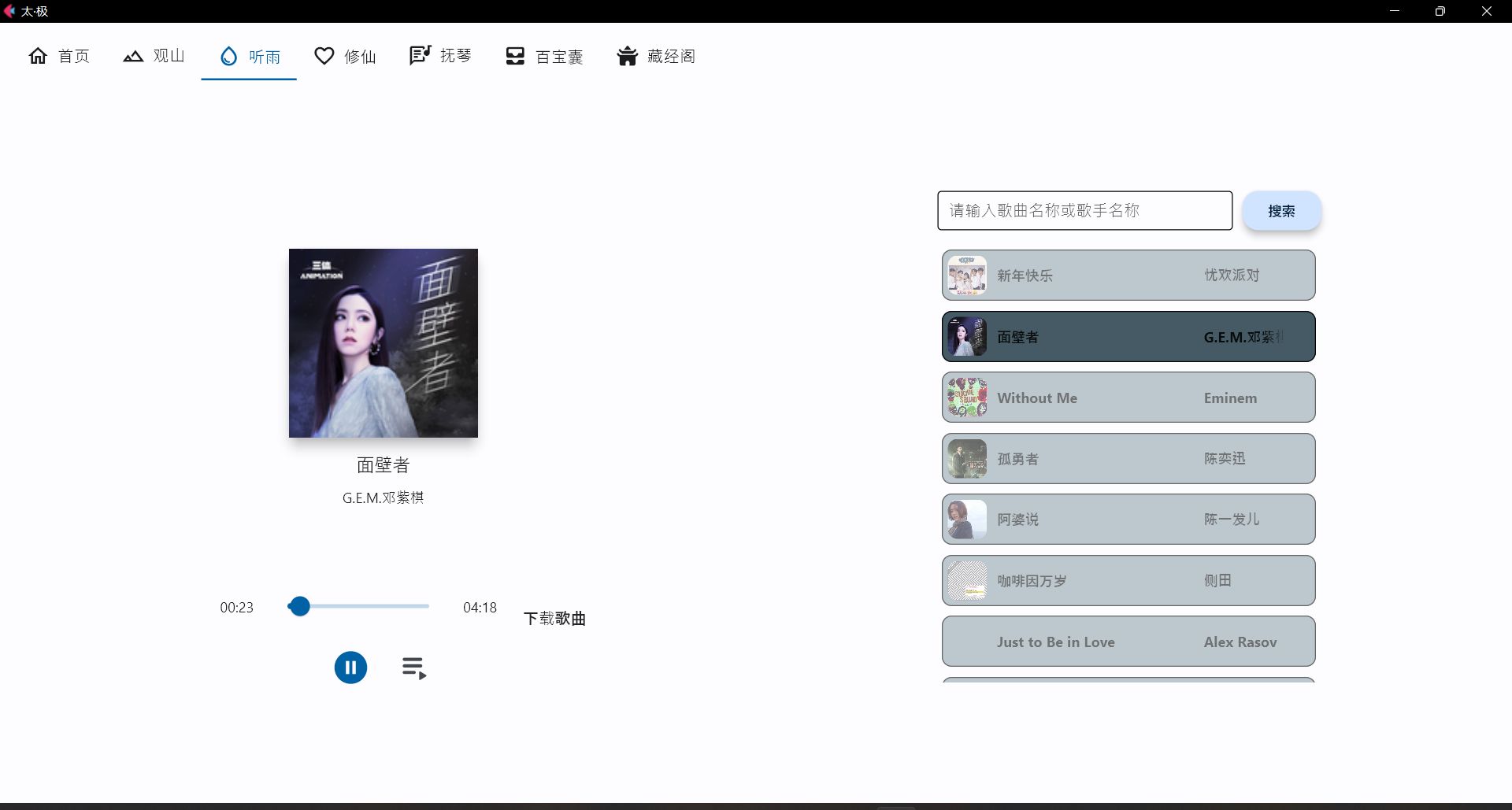Click the playback progress slider handle
The image size is (1512, 810).
(x=299, y=606)
